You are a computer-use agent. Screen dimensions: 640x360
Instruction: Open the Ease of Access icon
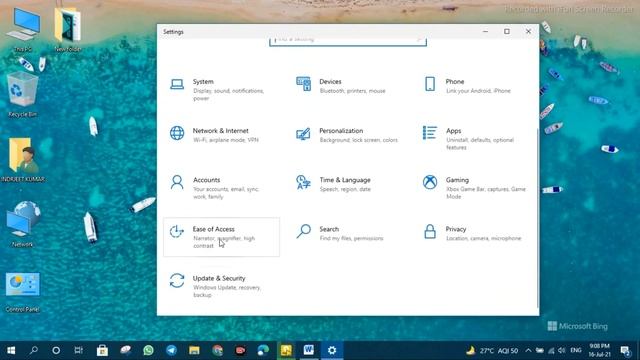coord(177,231)
